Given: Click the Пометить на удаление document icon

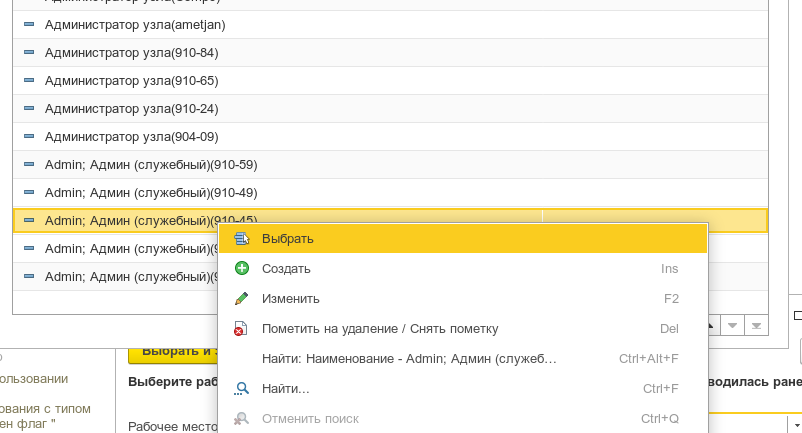Looking at the screenshot, I should (241, 329).
